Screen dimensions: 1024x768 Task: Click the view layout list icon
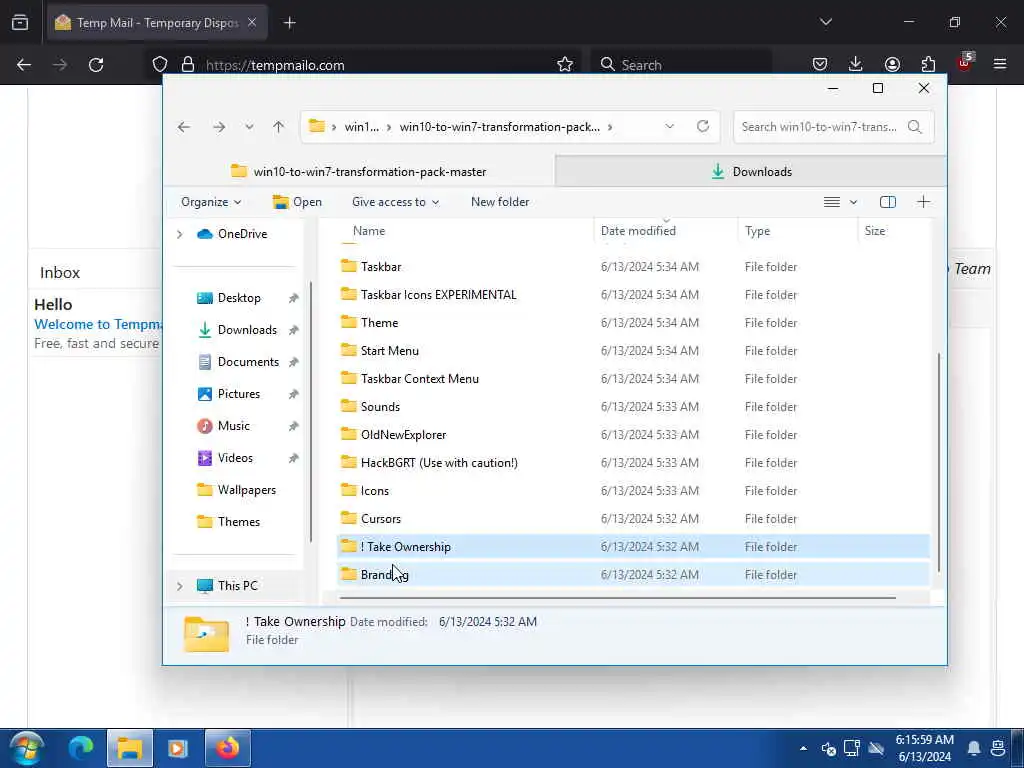(x=831, y=202)
